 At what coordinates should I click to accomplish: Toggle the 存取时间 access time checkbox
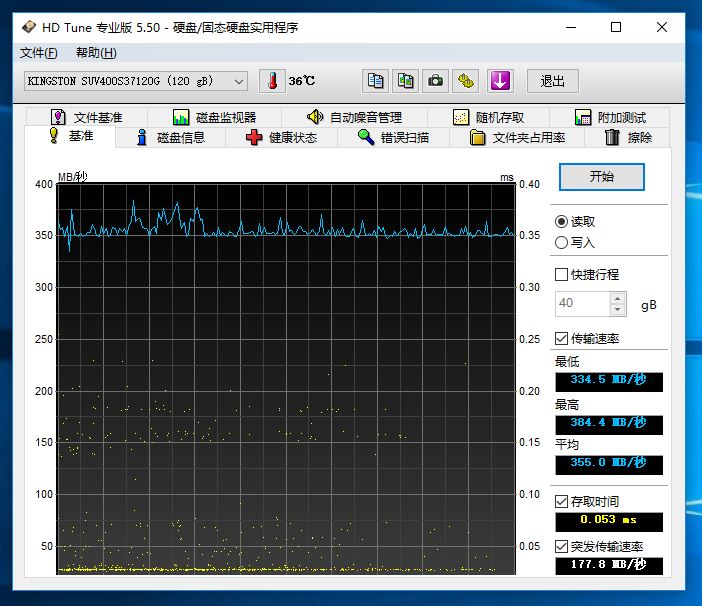(x=561, y=501)
